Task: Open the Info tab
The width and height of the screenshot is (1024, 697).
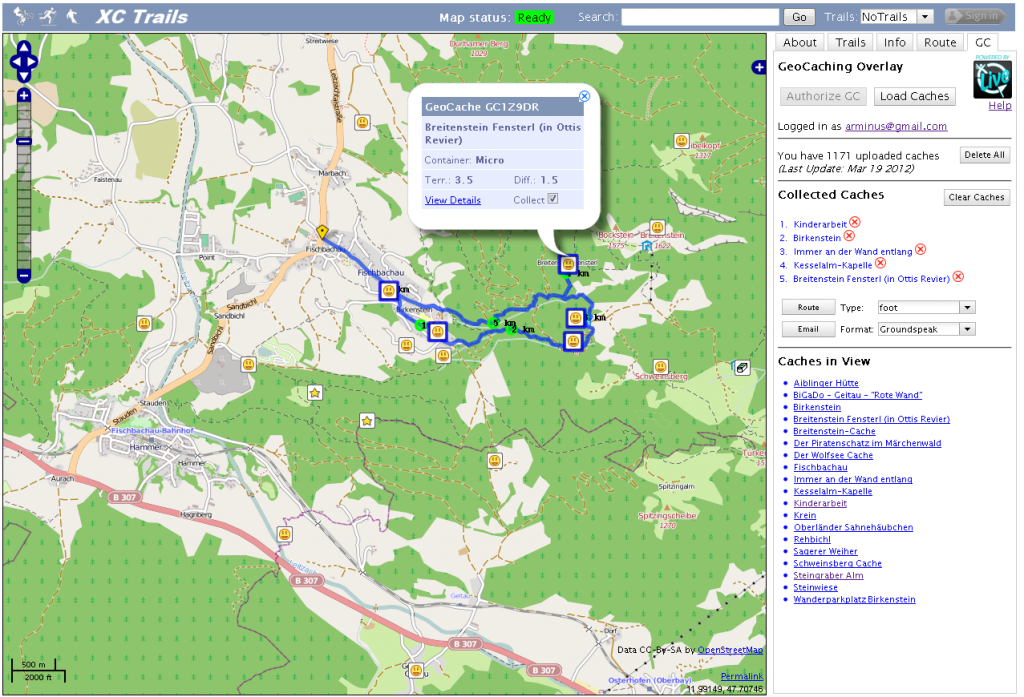Action: [895, 42]
